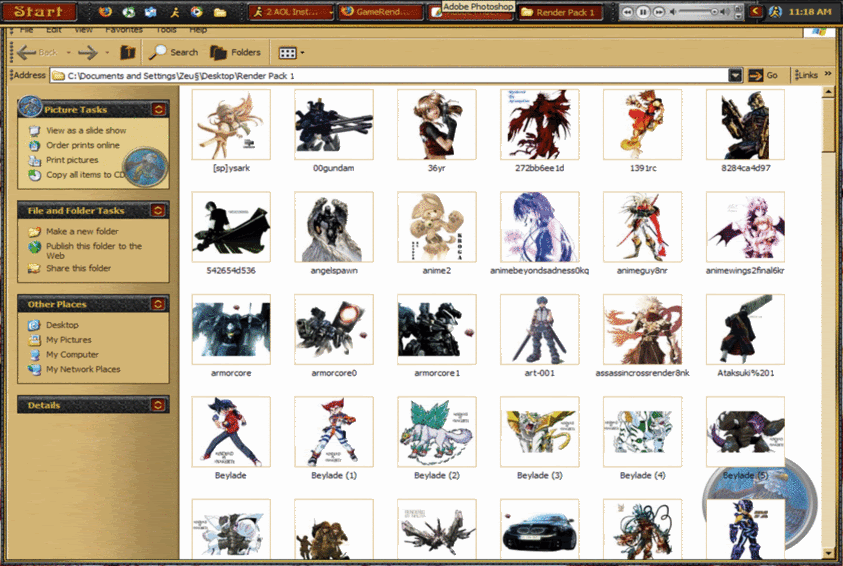843x566 pixels.
Task: Collapse the Picture Tasks panel
Action: click(159, 110)
